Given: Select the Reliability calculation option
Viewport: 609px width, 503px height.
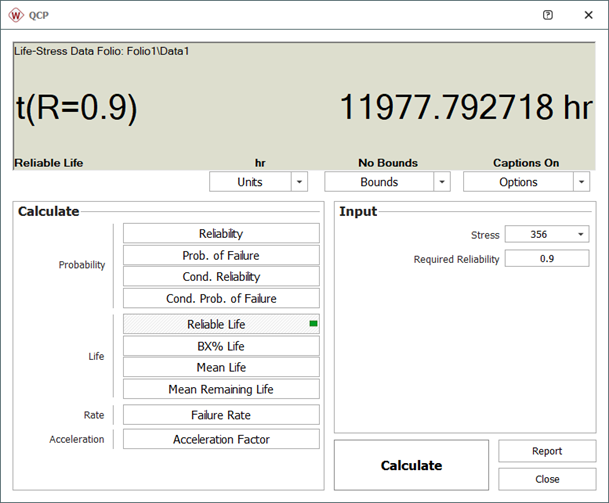Looking at the screenshot, I should pyautogui.click(x=221, y=233).
